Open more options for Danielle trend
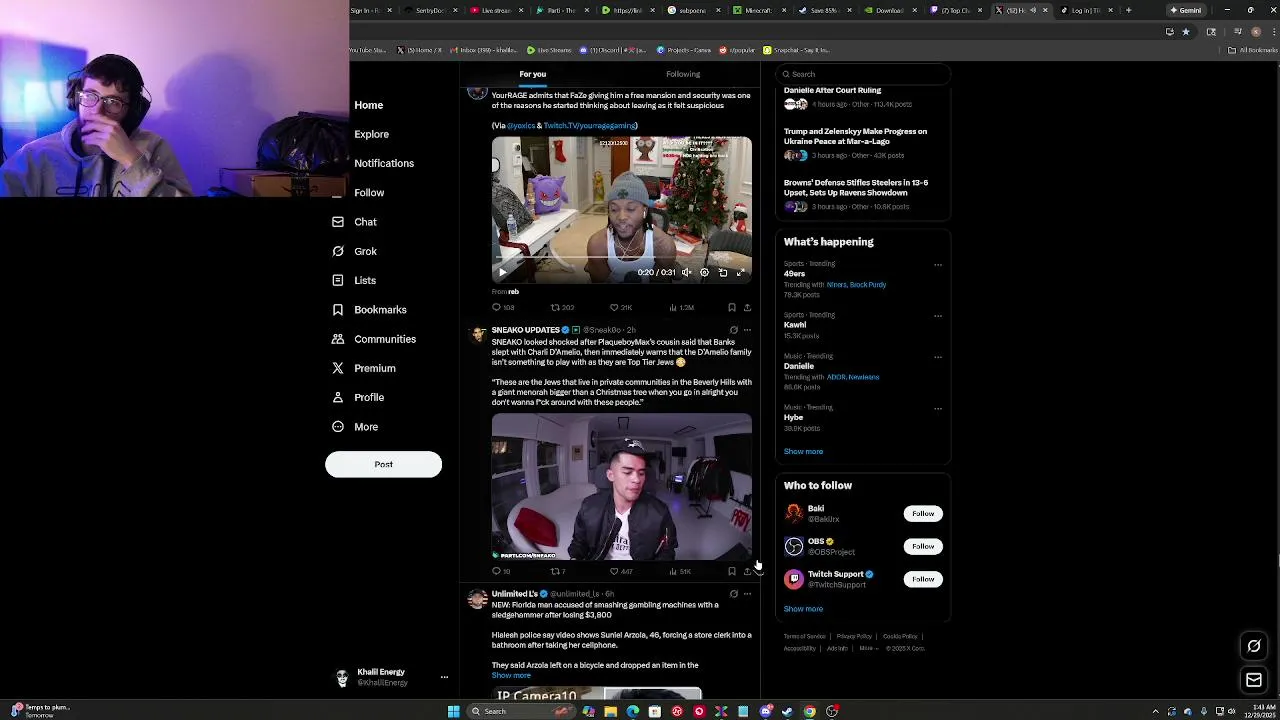1280x720 pixels. (938, 357)
